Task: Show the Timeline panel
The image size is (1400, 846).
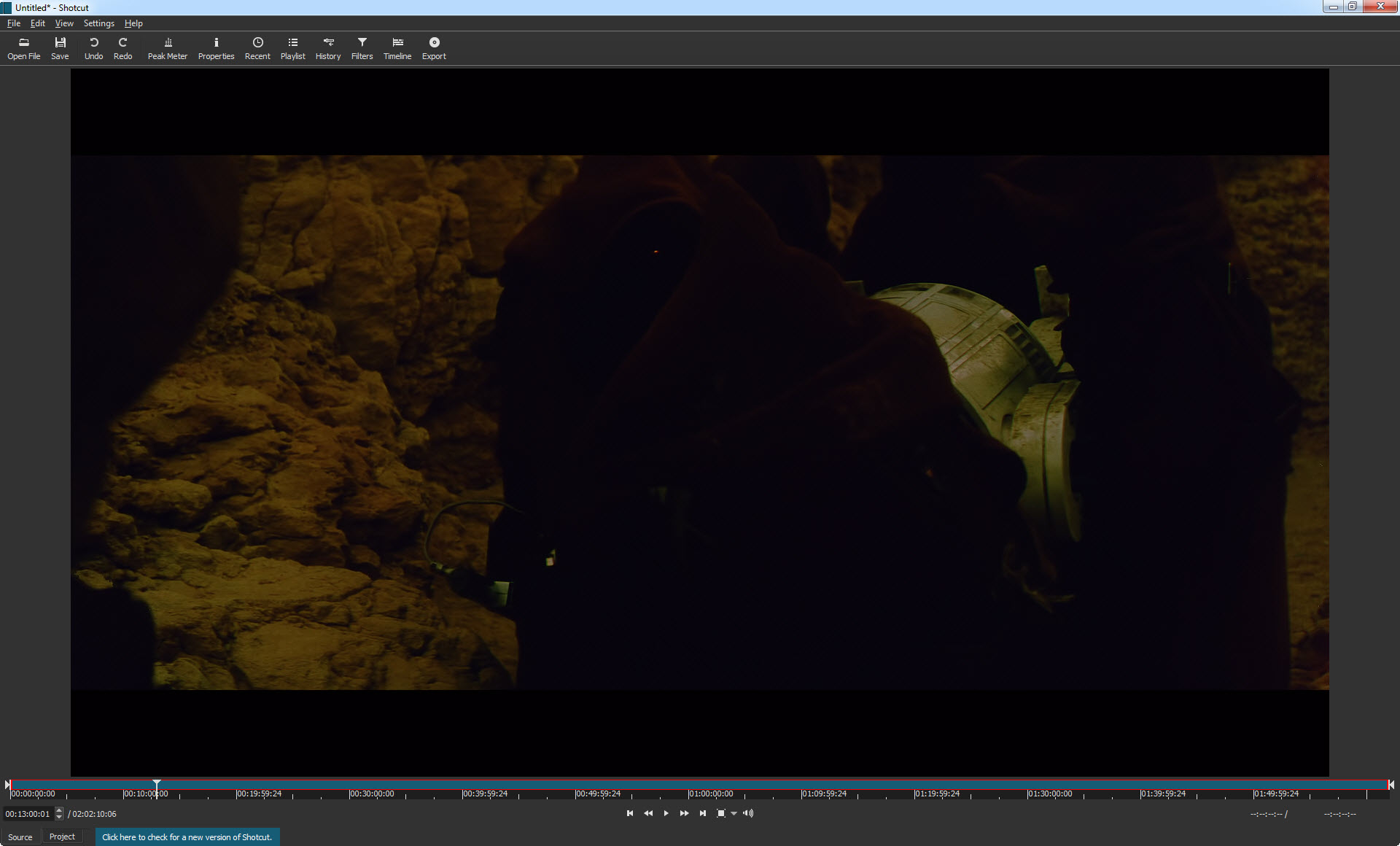Action: point(397,48)
